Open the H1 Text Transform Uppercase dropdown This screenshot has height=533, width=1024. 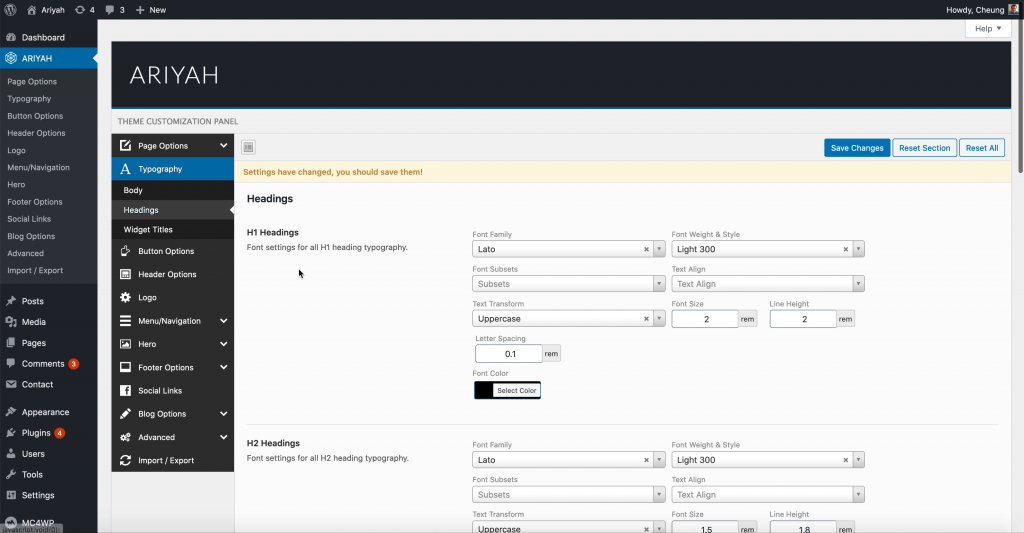coord(568,319)
